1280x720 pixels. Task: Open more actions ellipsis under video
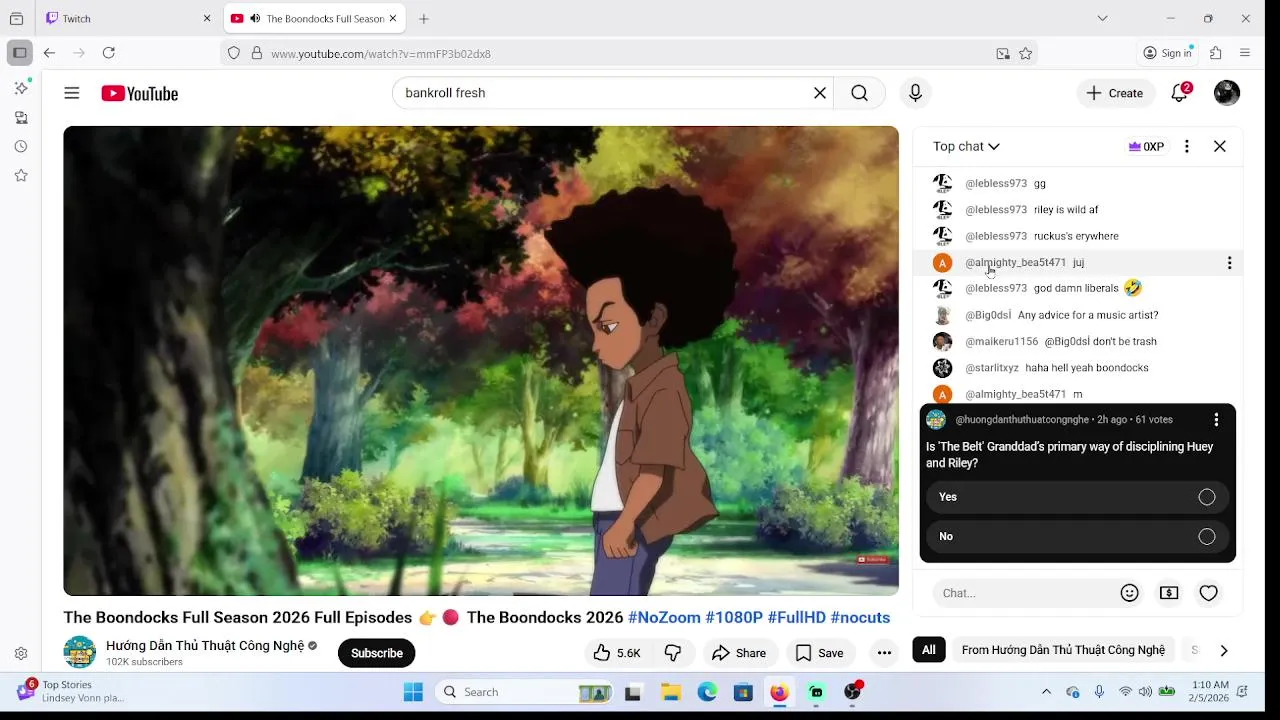[x=884, y=653]
